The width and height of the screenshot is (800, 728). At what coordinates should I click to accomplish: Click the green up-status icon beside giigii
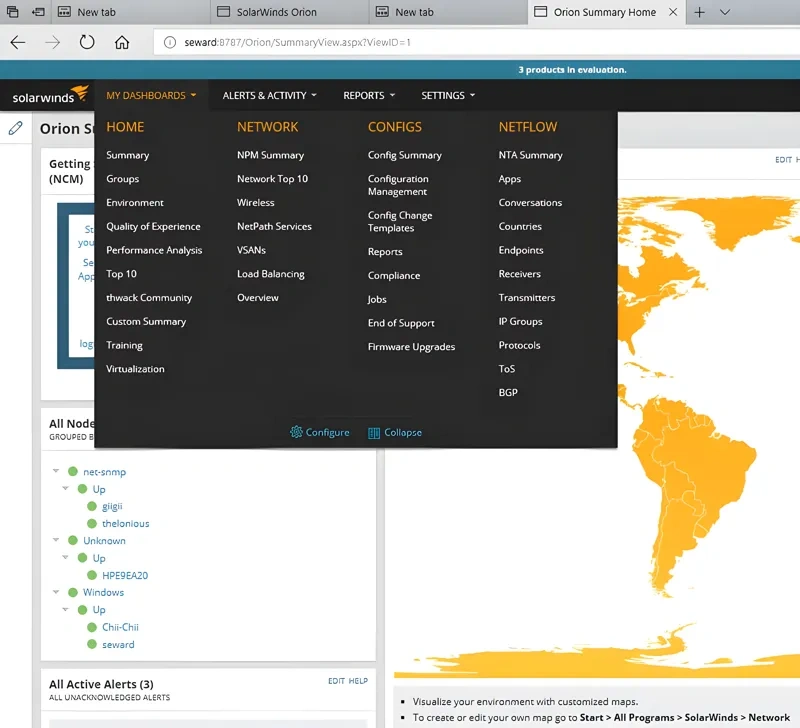(x=90, y=506)
